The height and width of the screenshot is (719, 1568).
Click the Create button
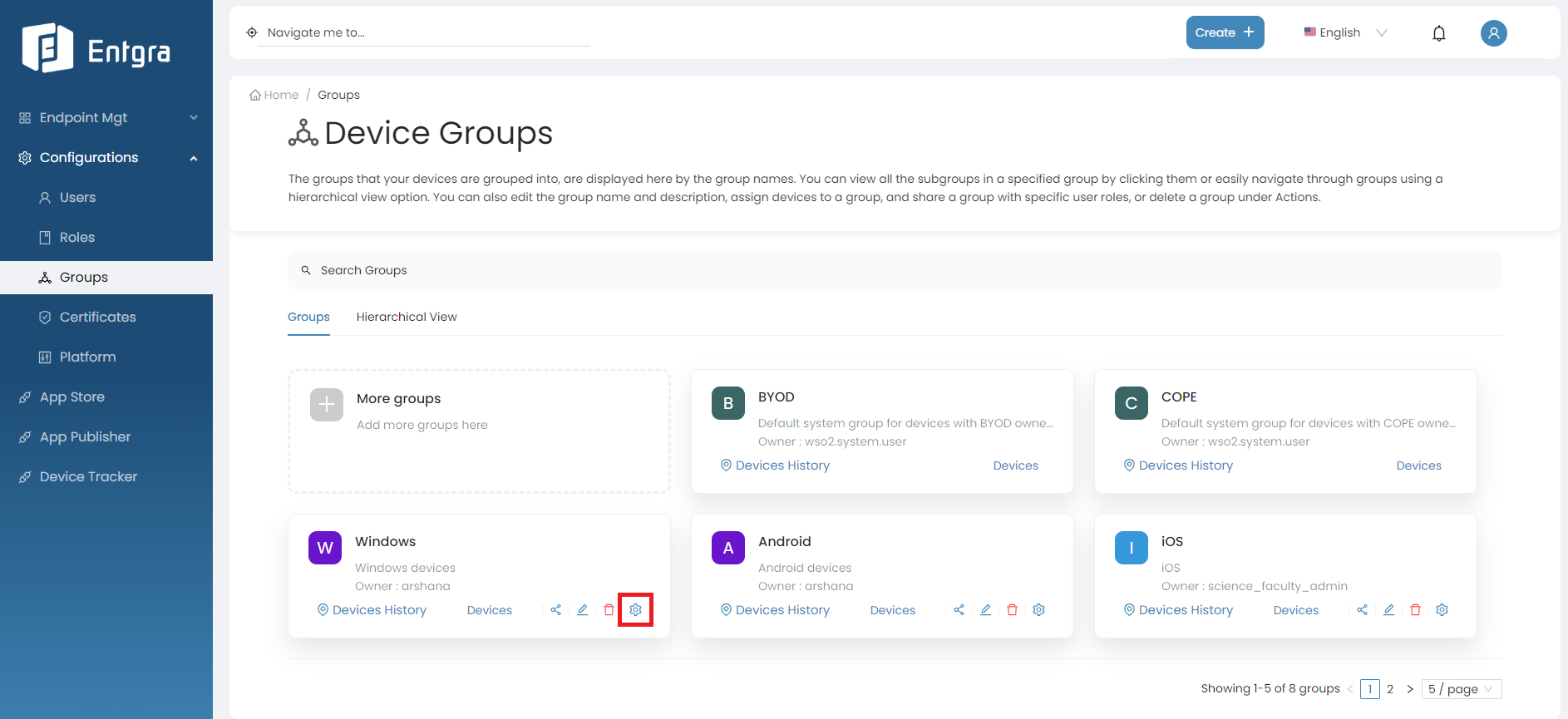click(1225, 32)
